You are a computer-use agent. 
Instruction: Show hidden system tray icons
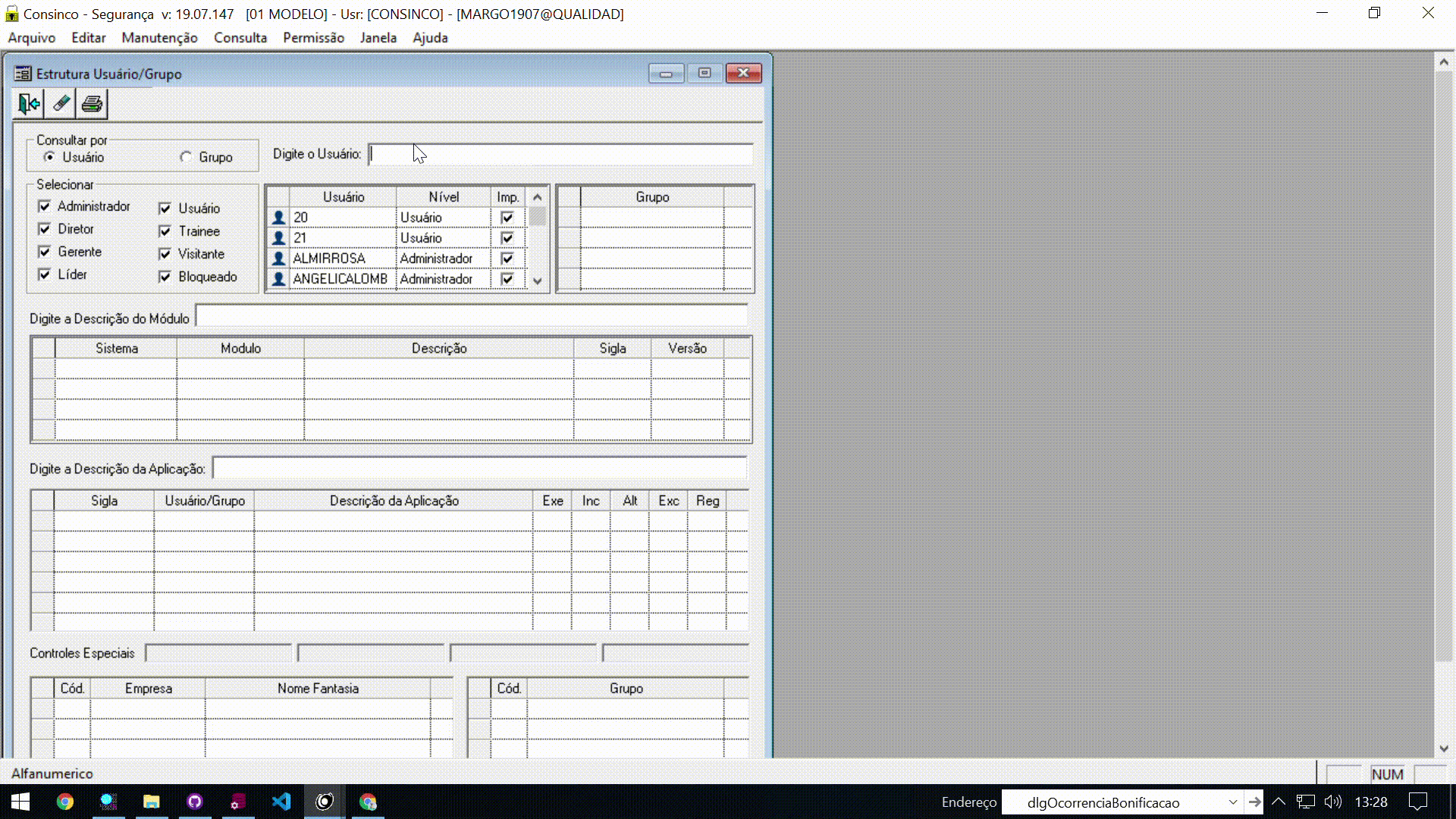coord(1279,802)
